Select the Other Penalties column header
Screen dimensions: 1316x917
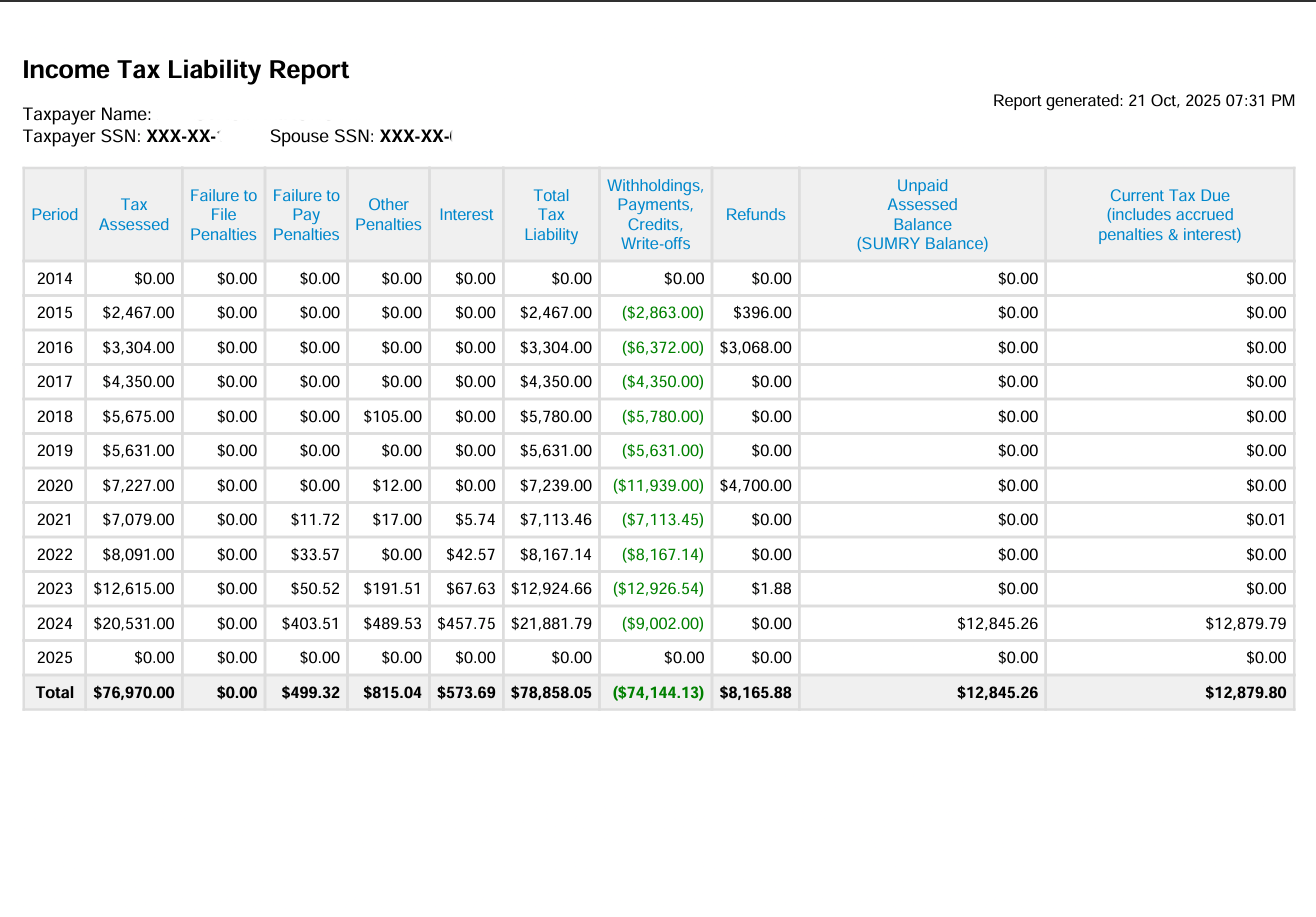pyautogui.click(x=388, y=214)
